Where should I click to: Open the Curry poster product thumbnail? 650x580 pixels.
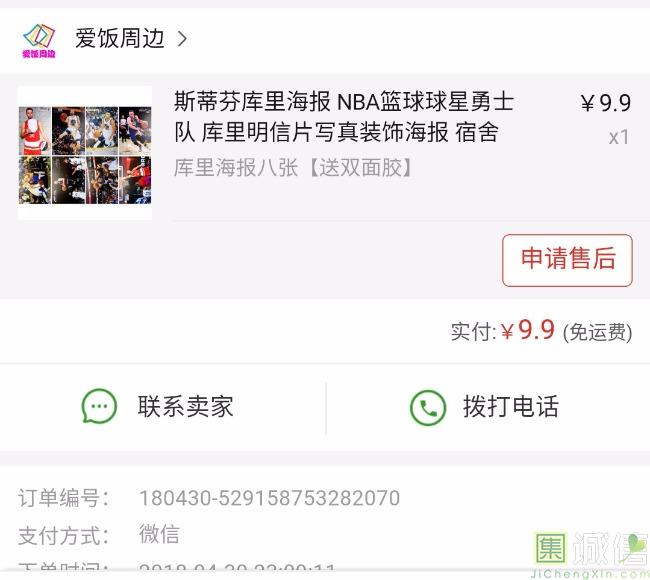[x=85, y=153]
